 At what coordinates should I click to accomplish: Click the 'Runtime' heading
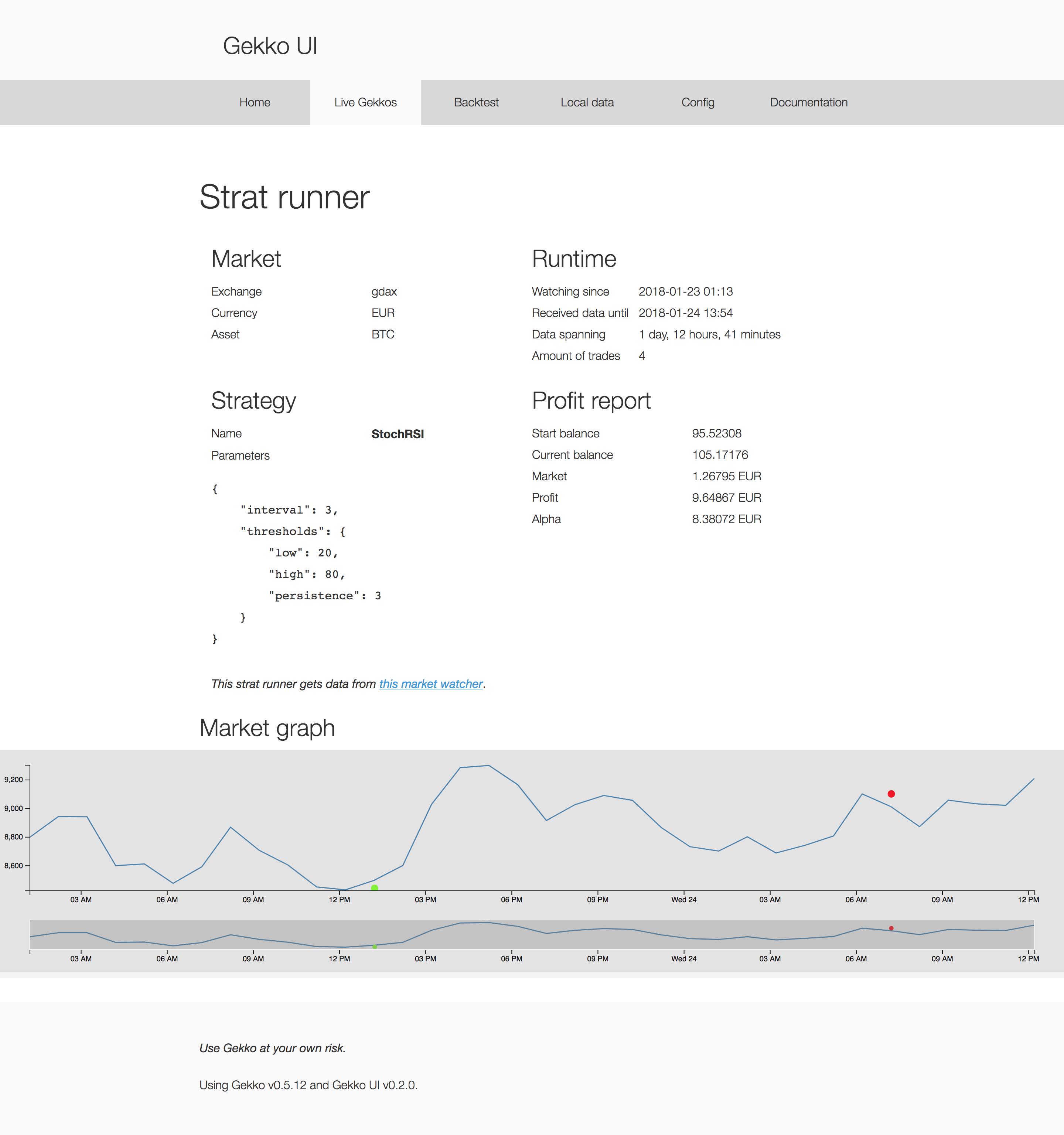(574, 259)
